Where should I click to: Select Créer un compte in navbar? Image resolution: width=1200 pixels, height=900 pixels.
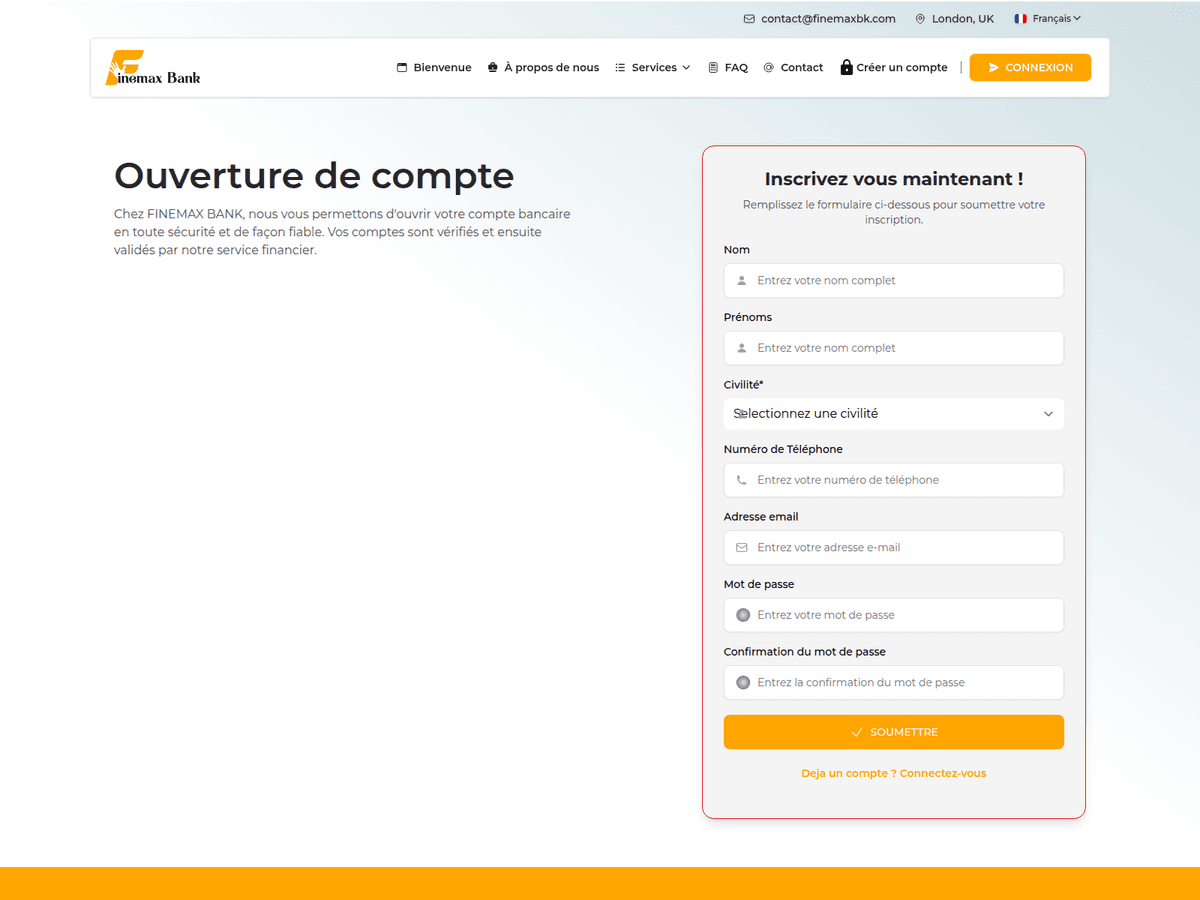click(x=894, y=68)
